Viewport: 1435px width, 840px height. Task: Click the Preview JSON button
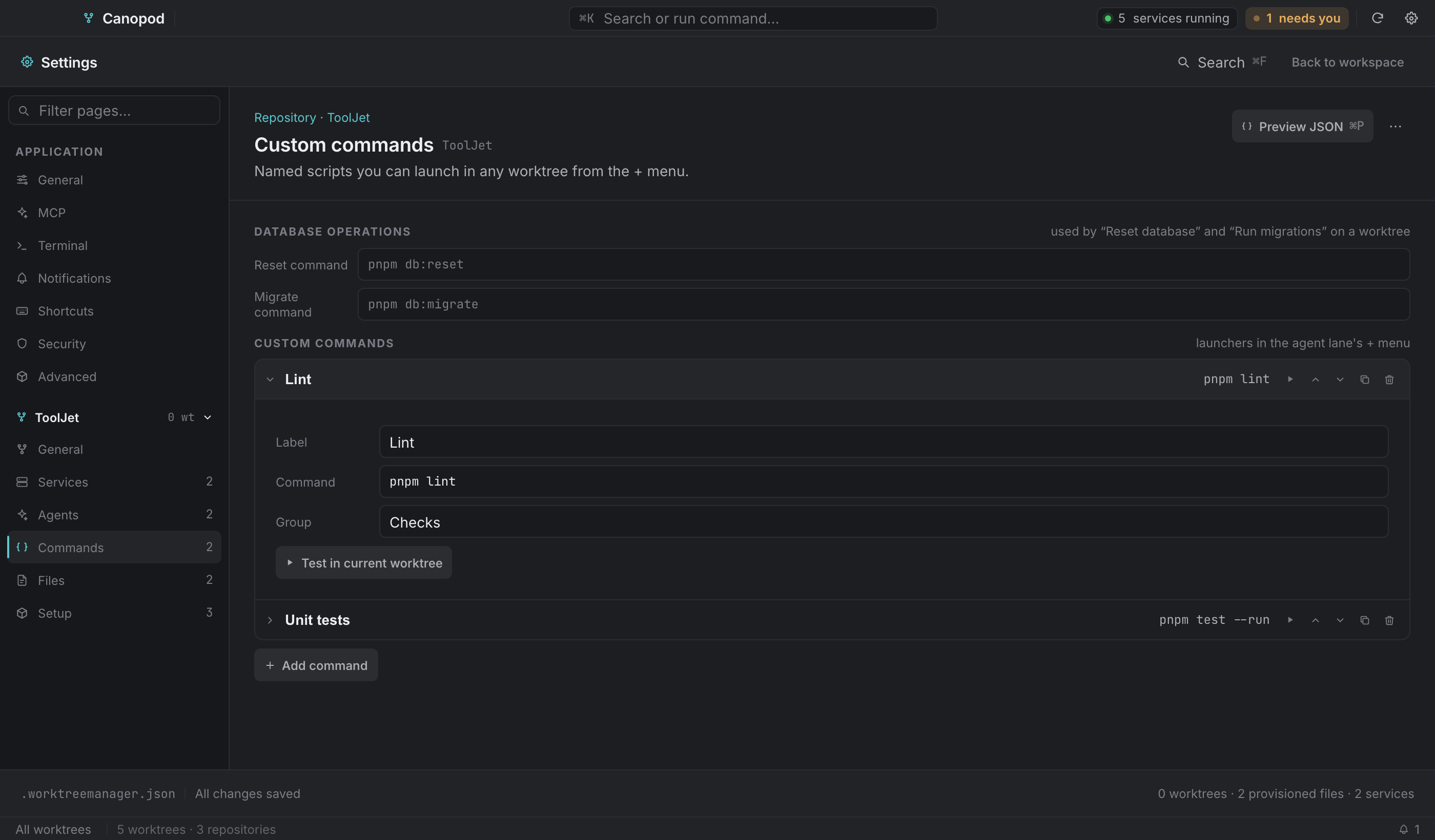click(1302, 127)
